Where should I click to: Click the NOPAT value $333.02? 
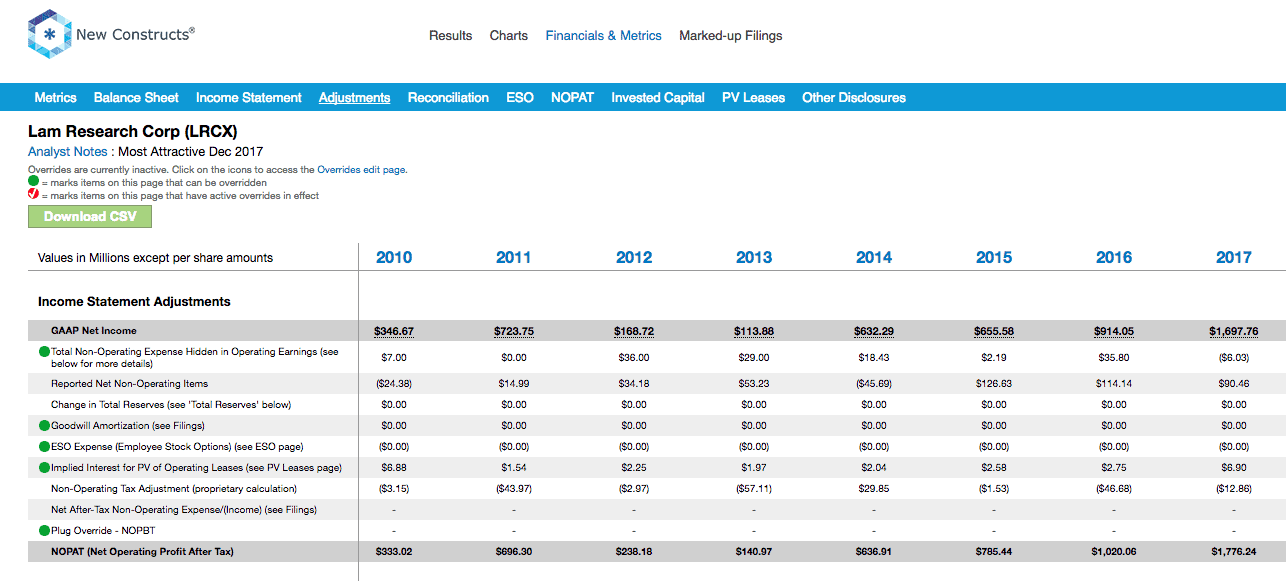(394, 551)
